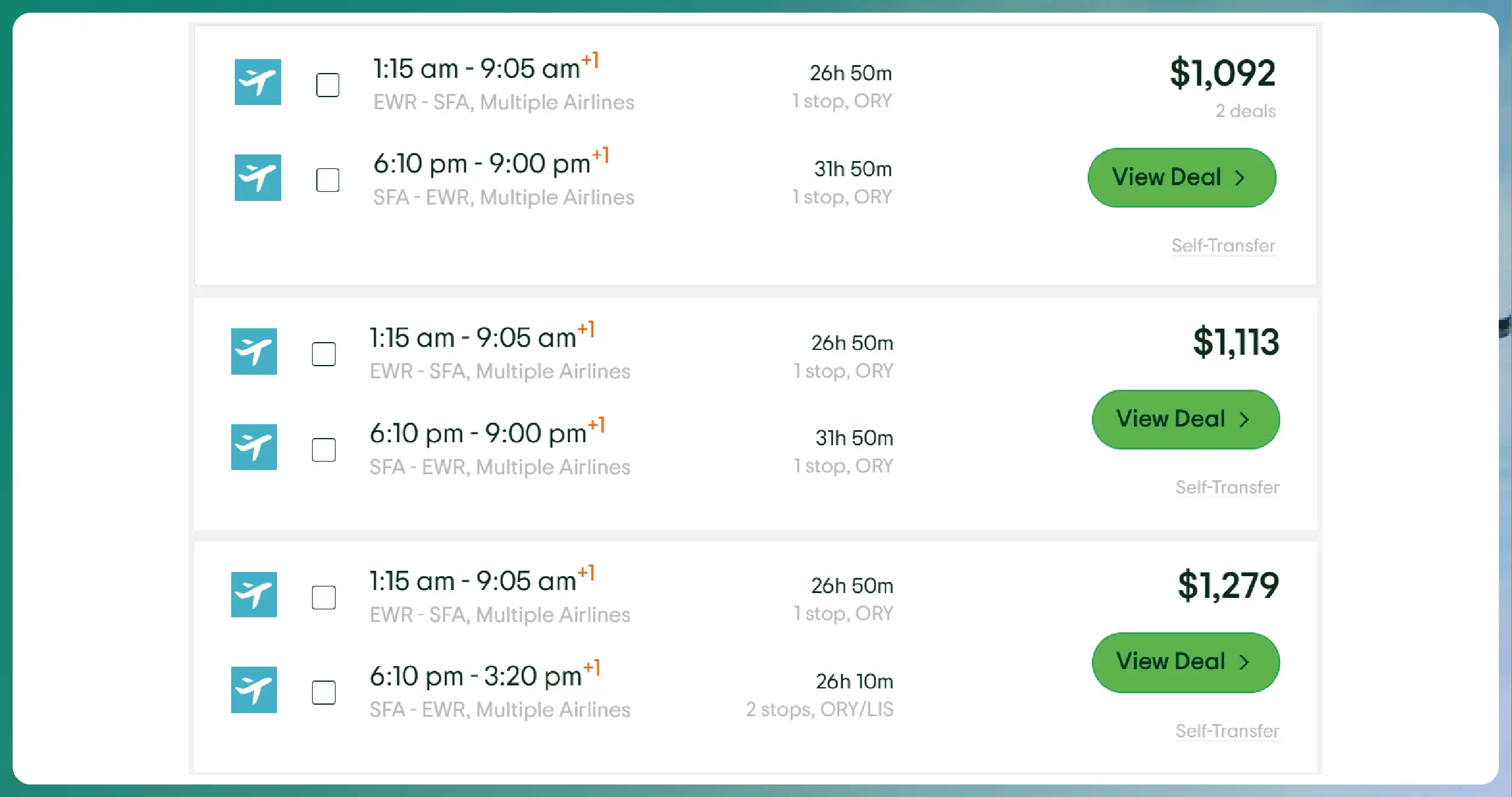Click View Deal on the $1,279 fare

tap(1185, 662)
